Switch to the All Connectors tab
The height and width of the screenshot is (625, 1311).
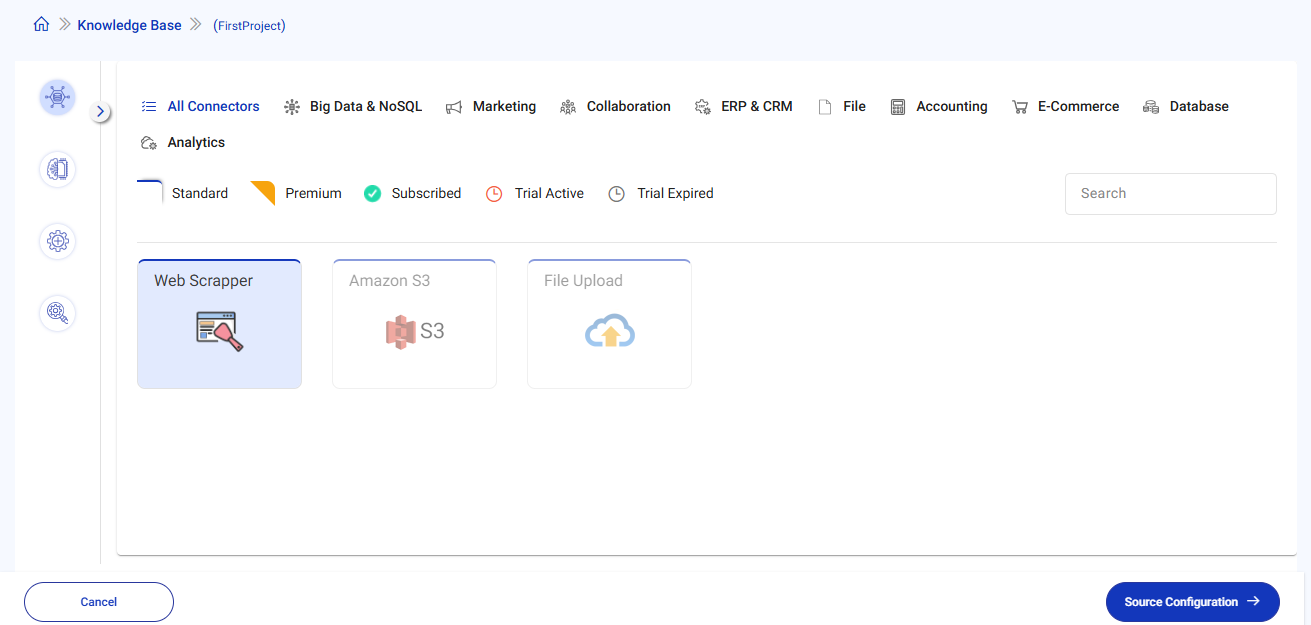tap(201, 106)
